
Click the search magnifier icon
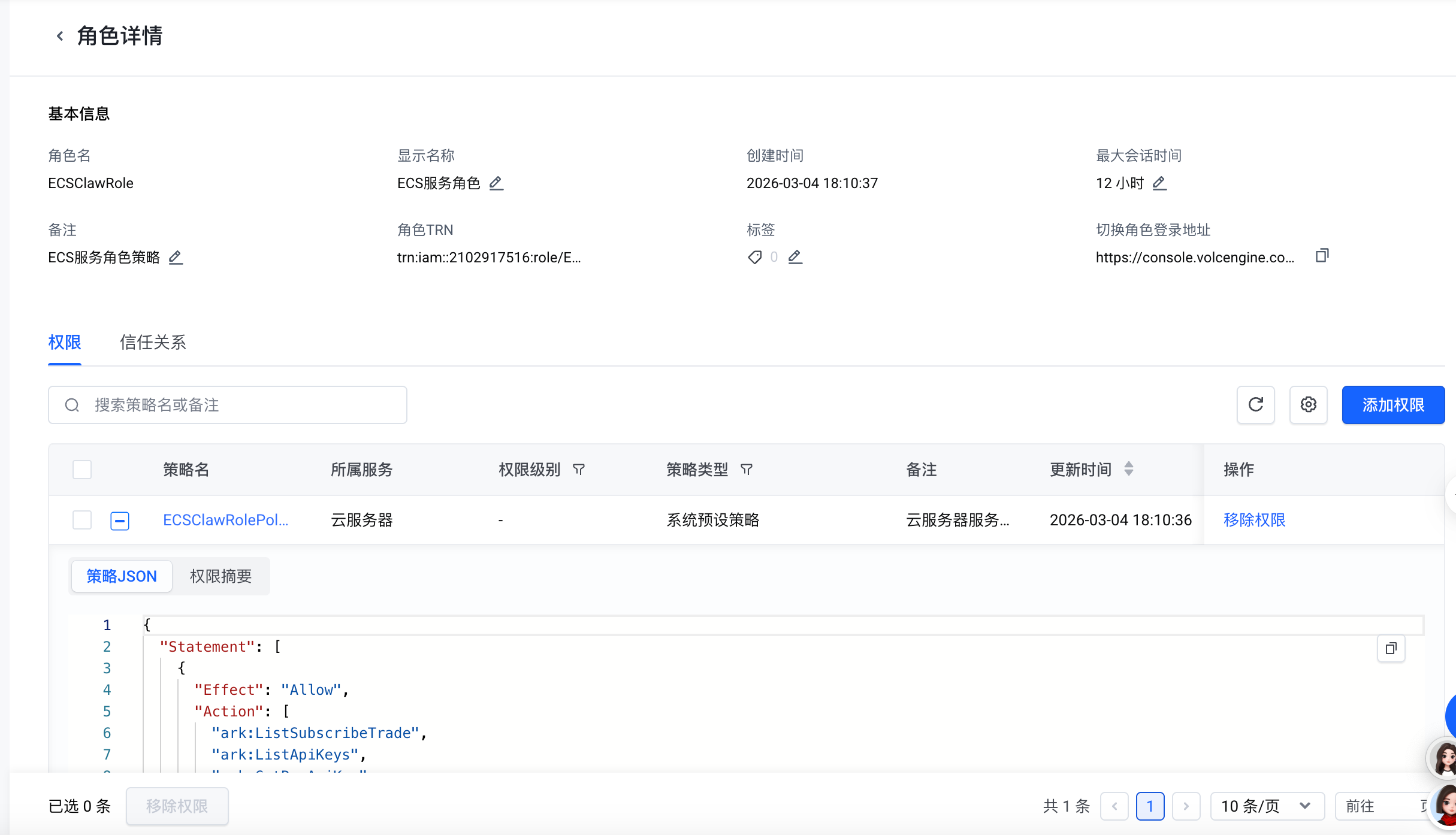72,406
